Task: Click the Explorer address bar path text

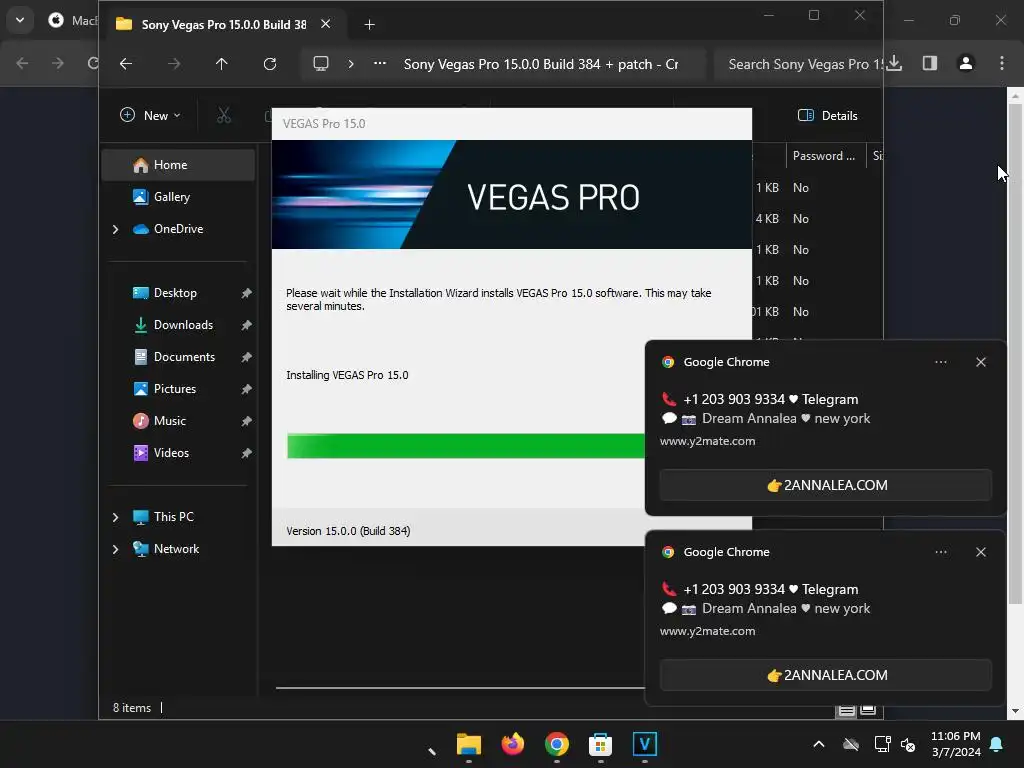Action: tap(541, 64)
